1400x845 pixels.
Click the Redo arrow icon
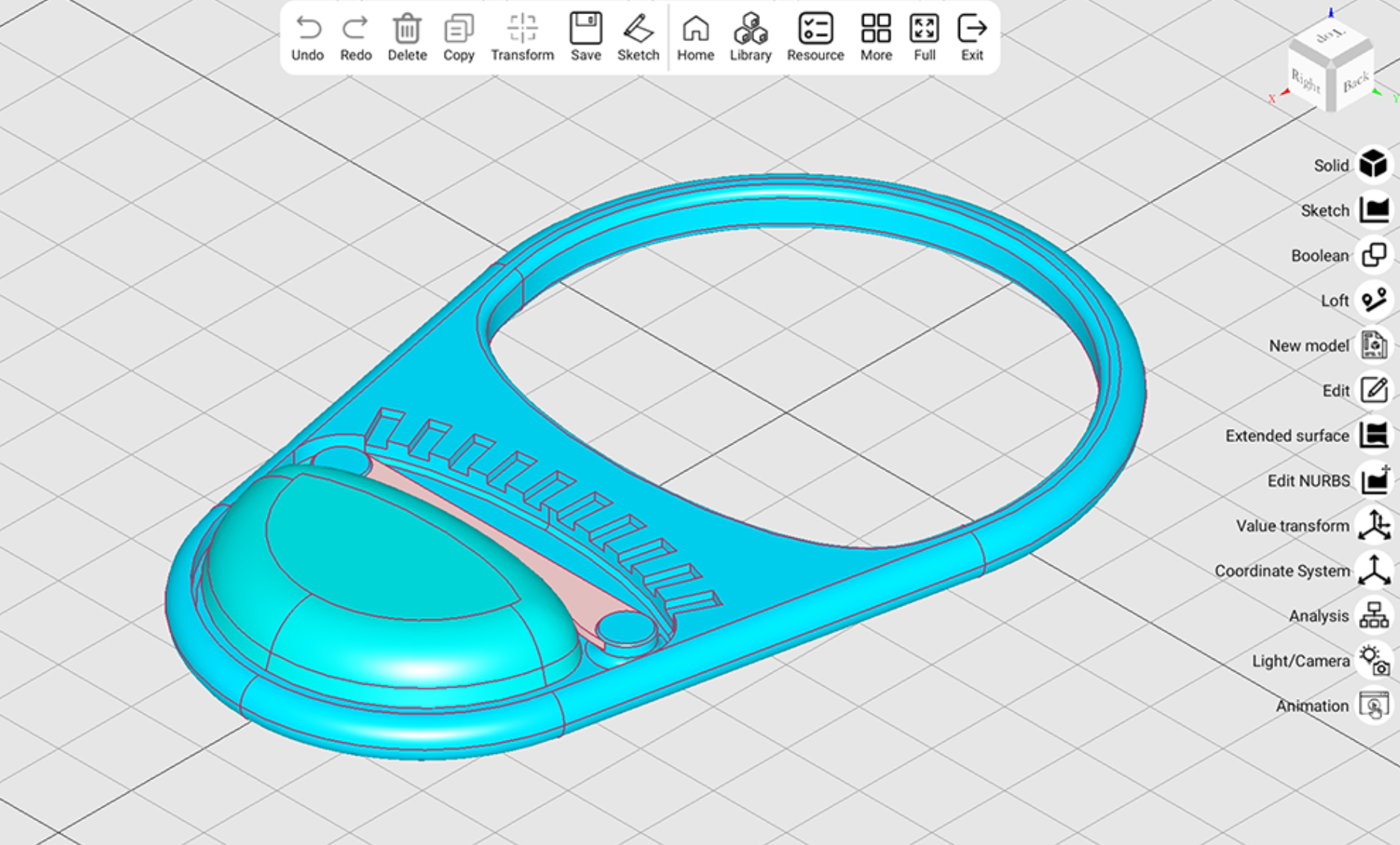[x=356, y=30]
